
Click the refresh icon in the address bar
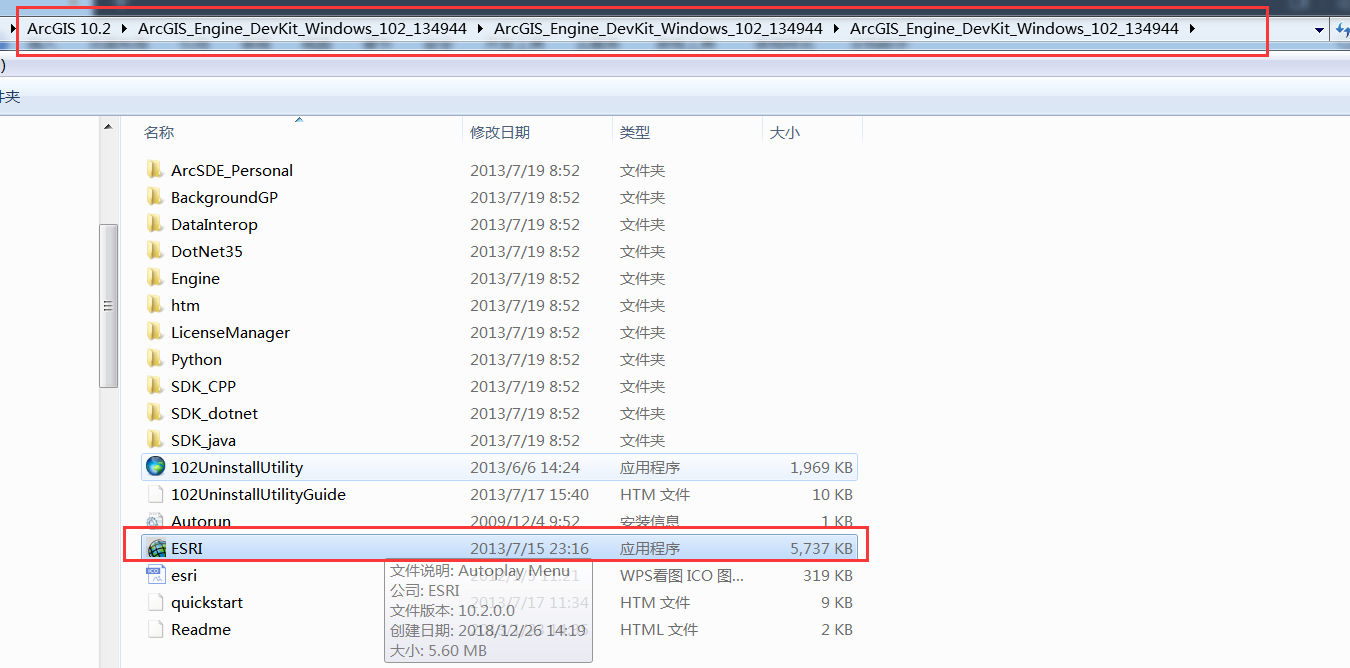coord(1343,29)
